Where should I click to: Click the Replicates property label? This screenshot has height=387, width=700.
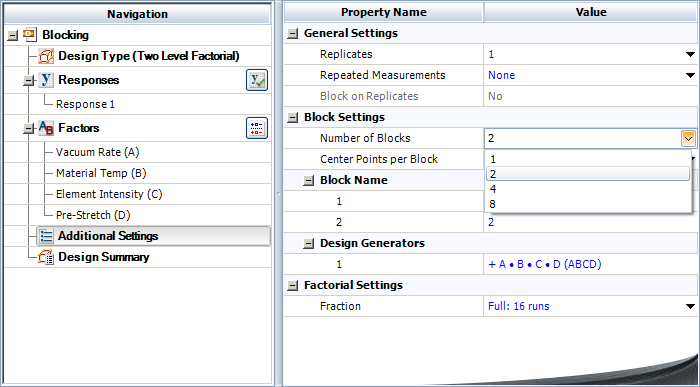[x=346, y=54]
